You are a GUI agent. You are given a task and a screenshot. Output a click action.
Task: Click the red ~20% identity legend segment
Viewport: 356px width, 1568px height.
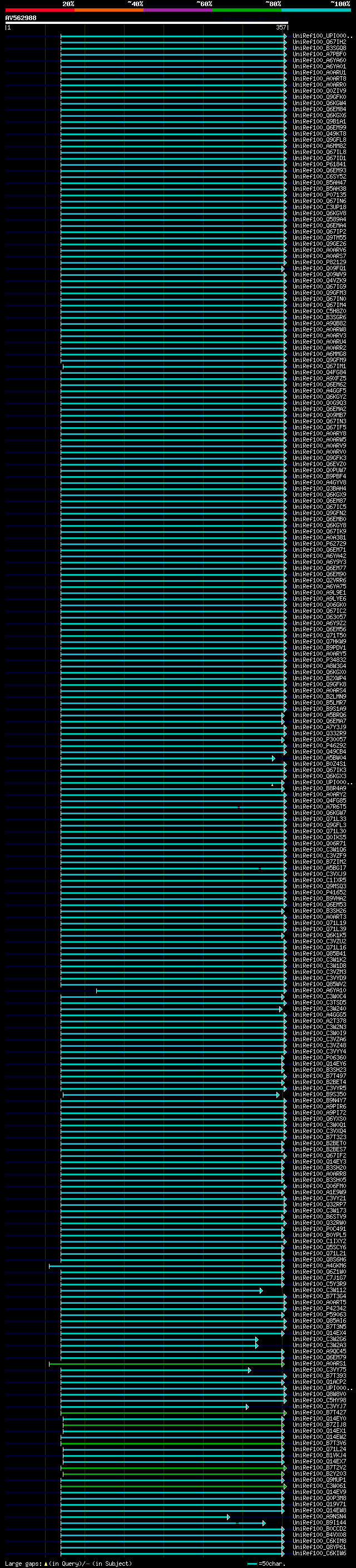point(39,10)
